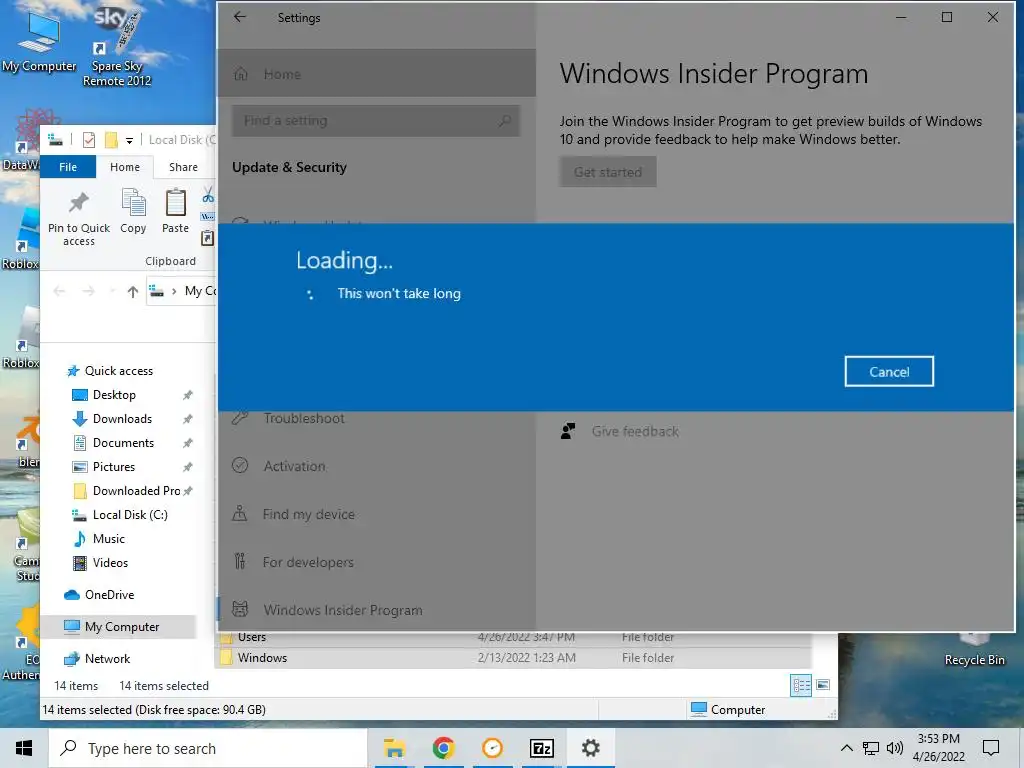Select the Windows folder row
The width and height of the screenshot is (1024, 768).
pos(513,658)
